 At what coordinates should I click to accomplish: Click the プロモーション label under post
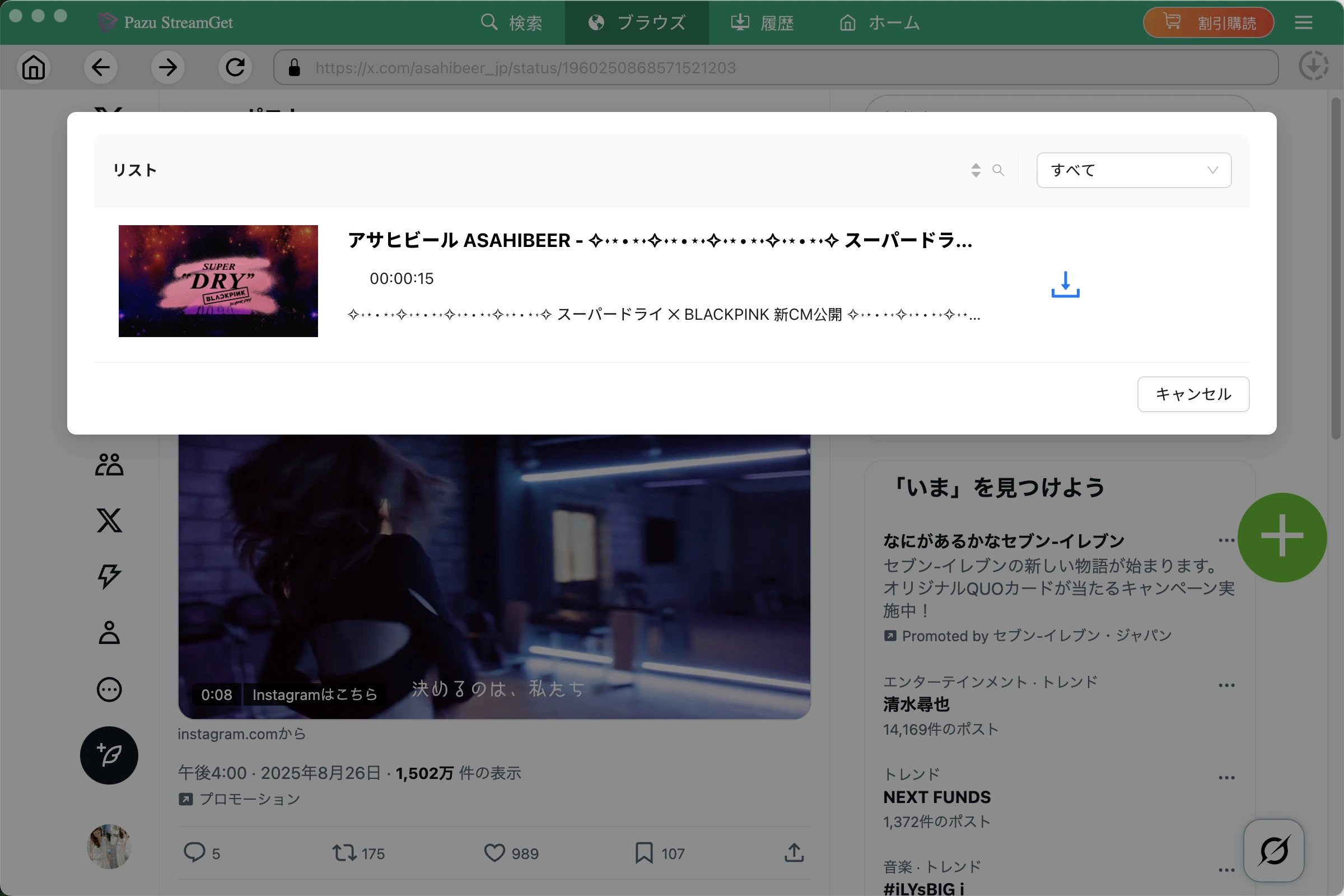(x=239, y=799)
